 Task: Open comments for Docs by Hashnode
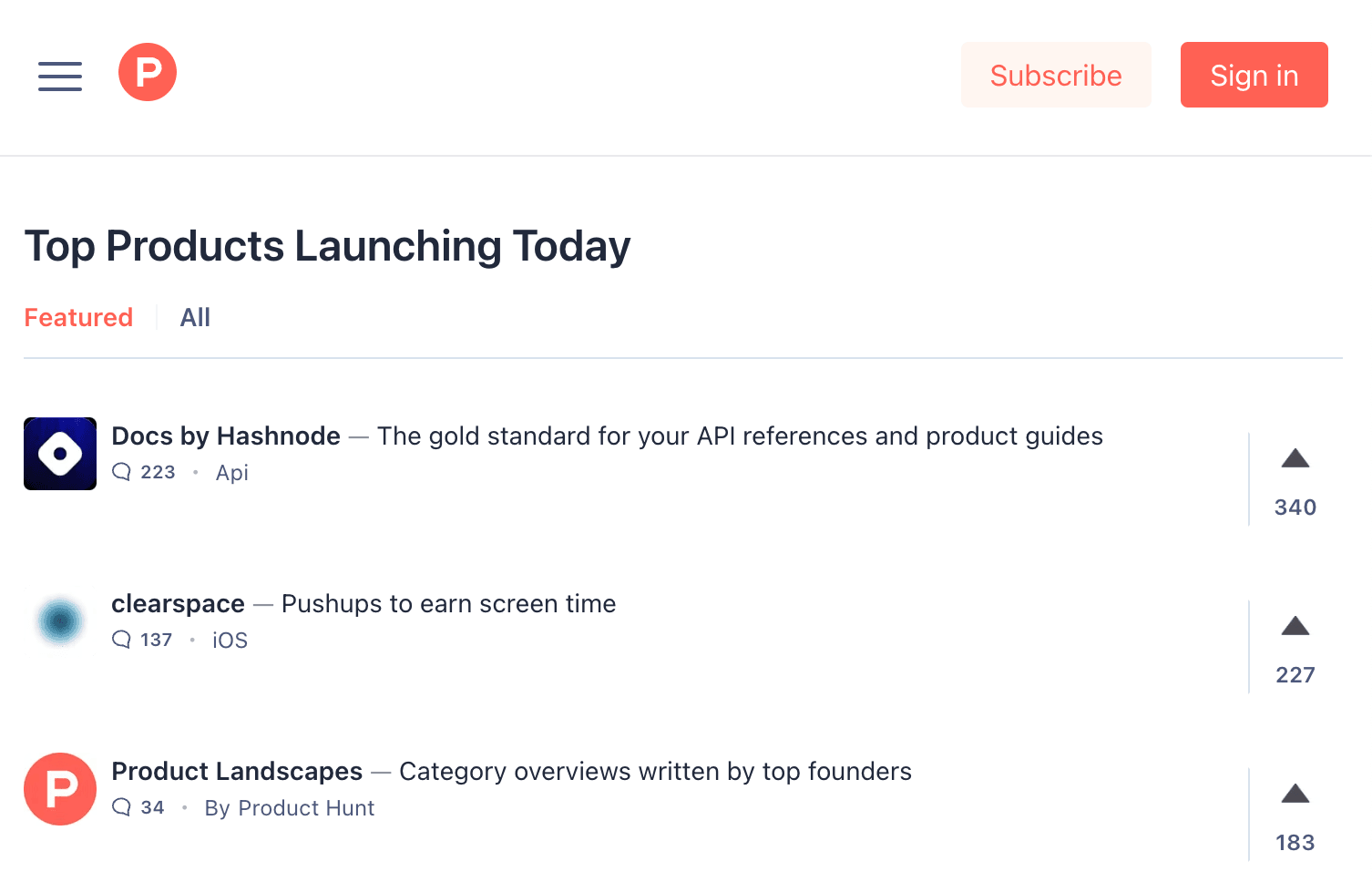144,472
